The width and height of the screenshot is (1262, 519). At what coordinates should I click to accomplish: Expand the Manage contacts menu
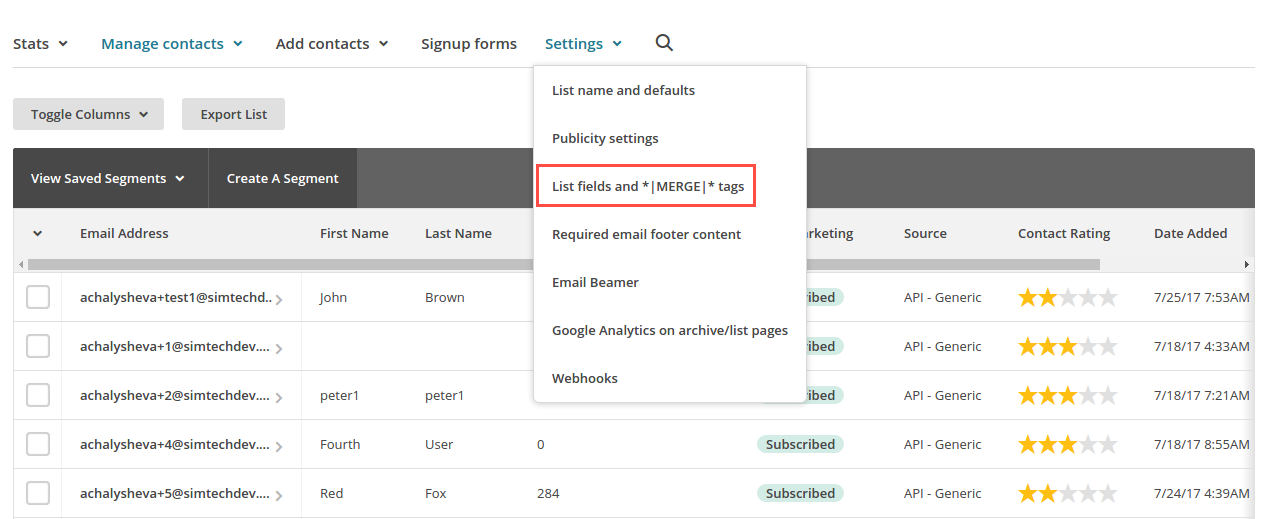pos(172,44)
